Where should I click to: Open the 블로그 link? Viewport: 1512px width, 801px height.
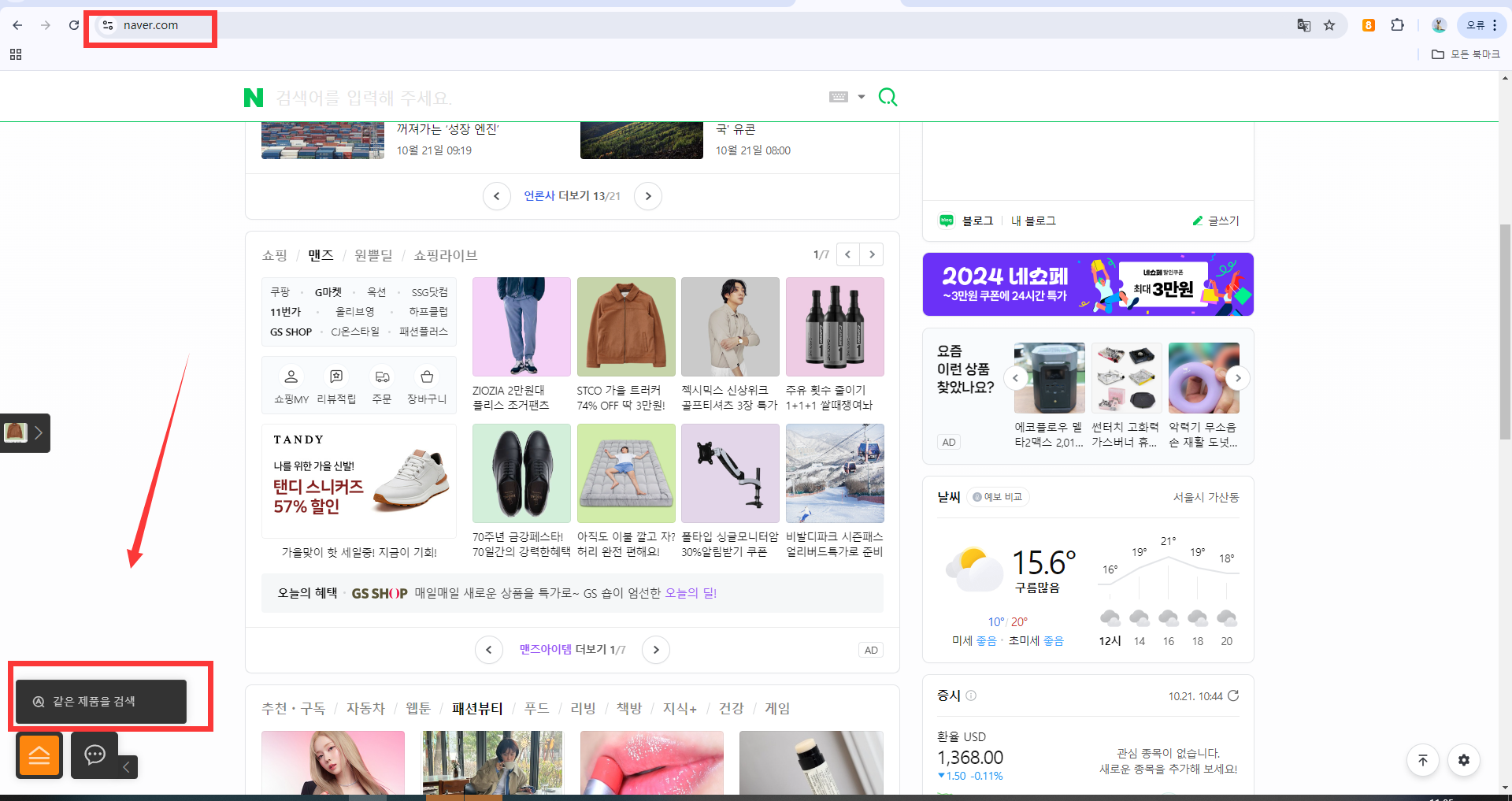977,221
